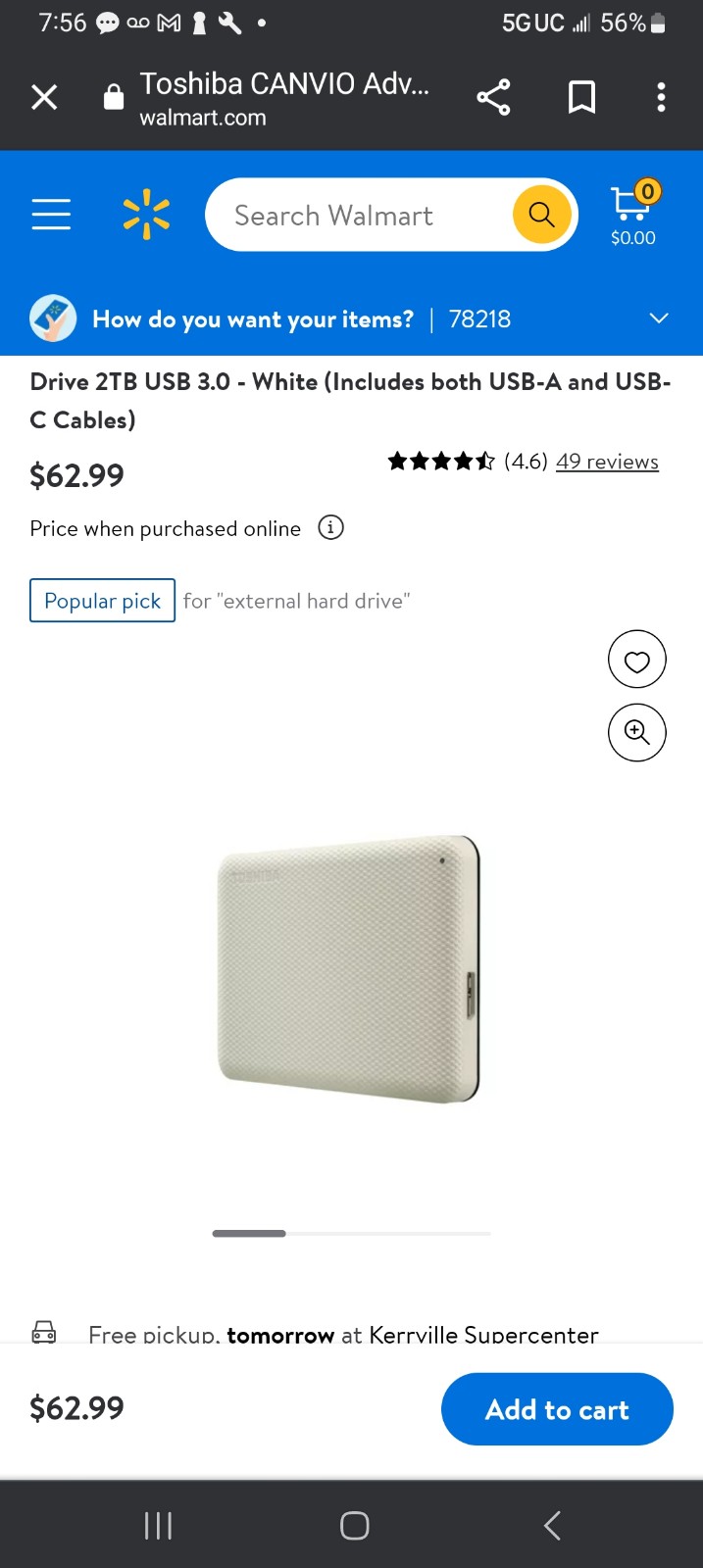The image size is (703, 1568).
Task: Tap the yellow search magnifier button
Action: [x=542, y=214]
